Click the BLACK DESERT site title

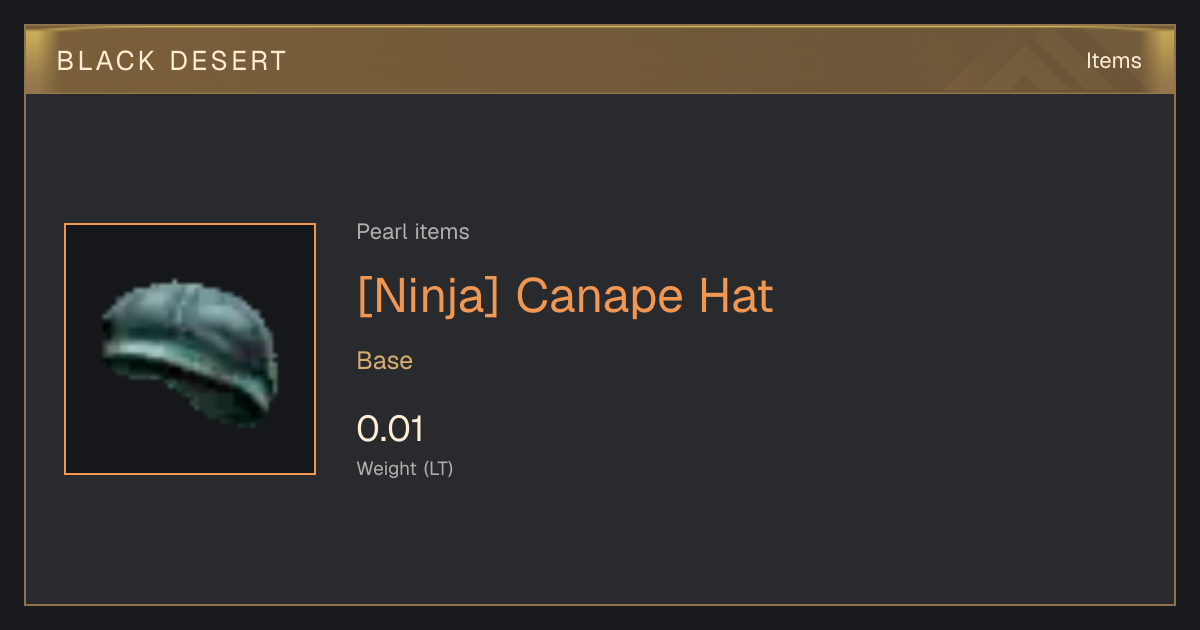click(x=172, y=61)
